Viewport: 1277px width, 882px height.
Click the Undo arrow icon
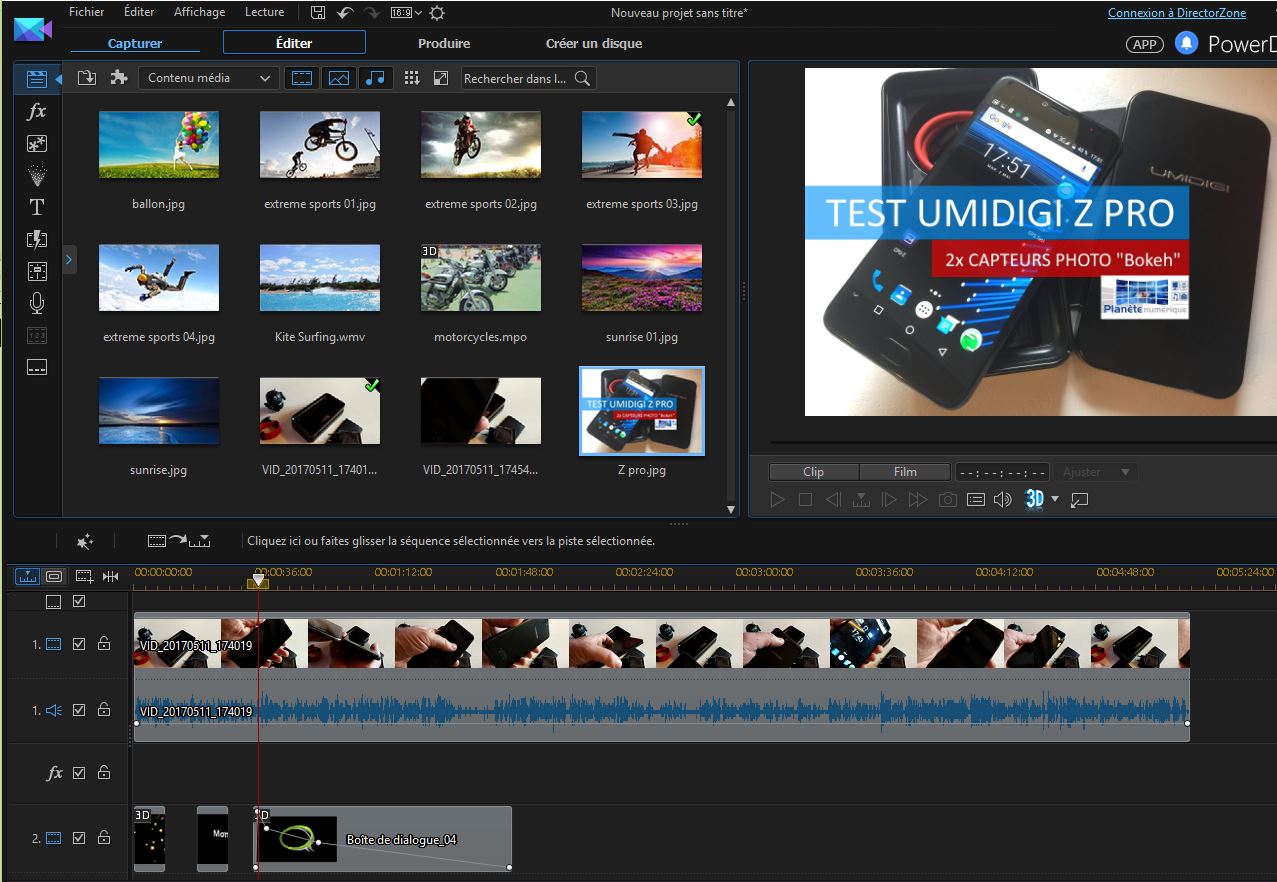click(x=345, y=13)
